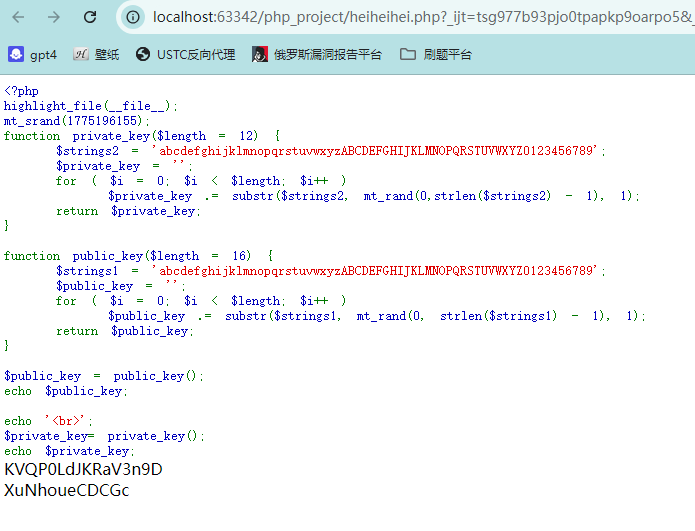Viewport: 695px width, 531px height.
Task: Click the browser back arrow
Action: 19,17
